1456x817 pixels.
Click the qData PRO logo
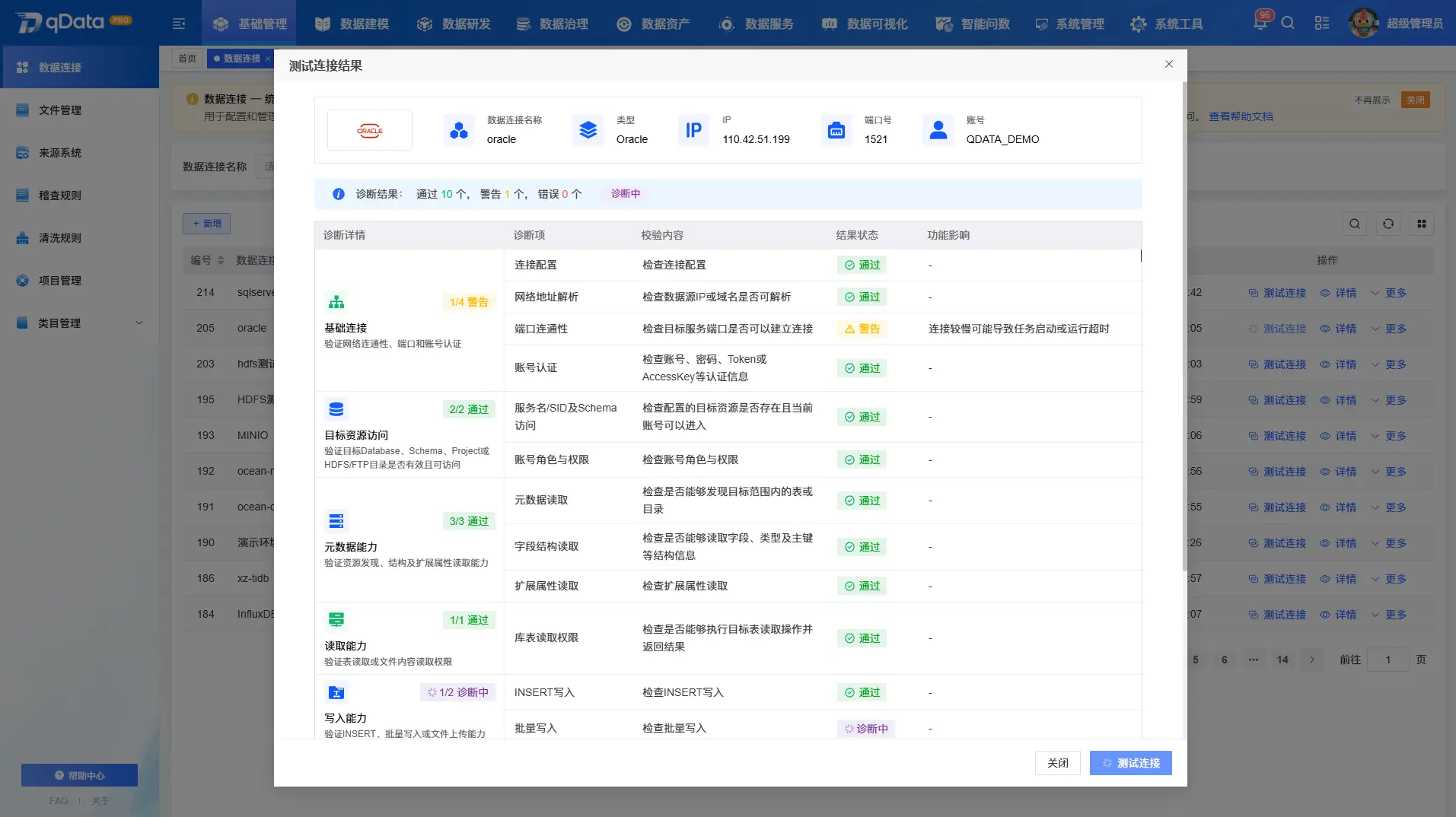tap(74, 22)
